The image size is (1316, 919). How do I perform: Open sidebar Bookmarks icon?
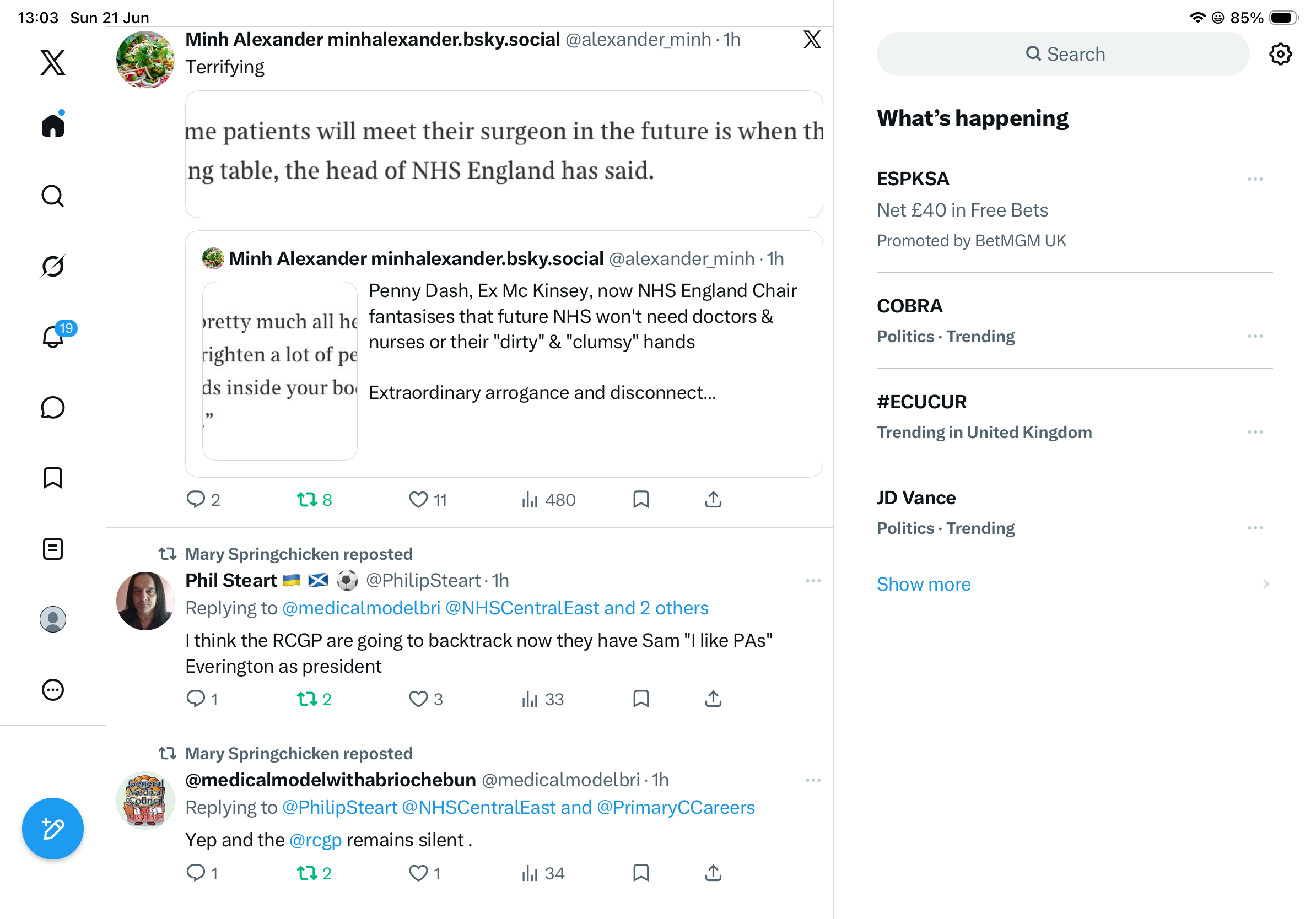[x=53, y=478]
